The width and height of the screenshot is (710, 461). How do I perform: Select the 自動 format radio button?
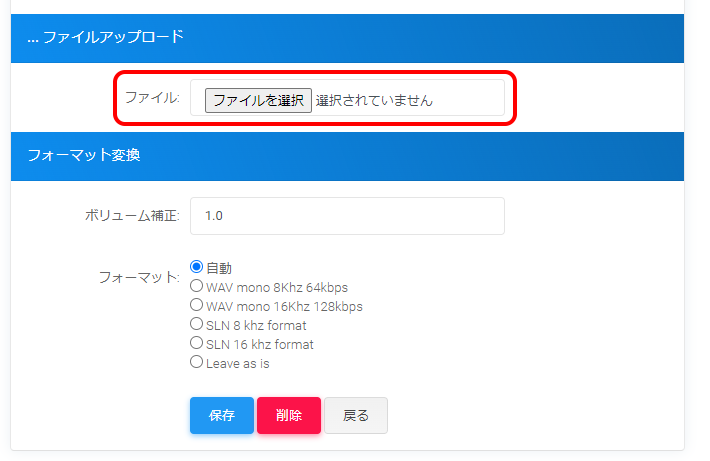click(197, 267)
